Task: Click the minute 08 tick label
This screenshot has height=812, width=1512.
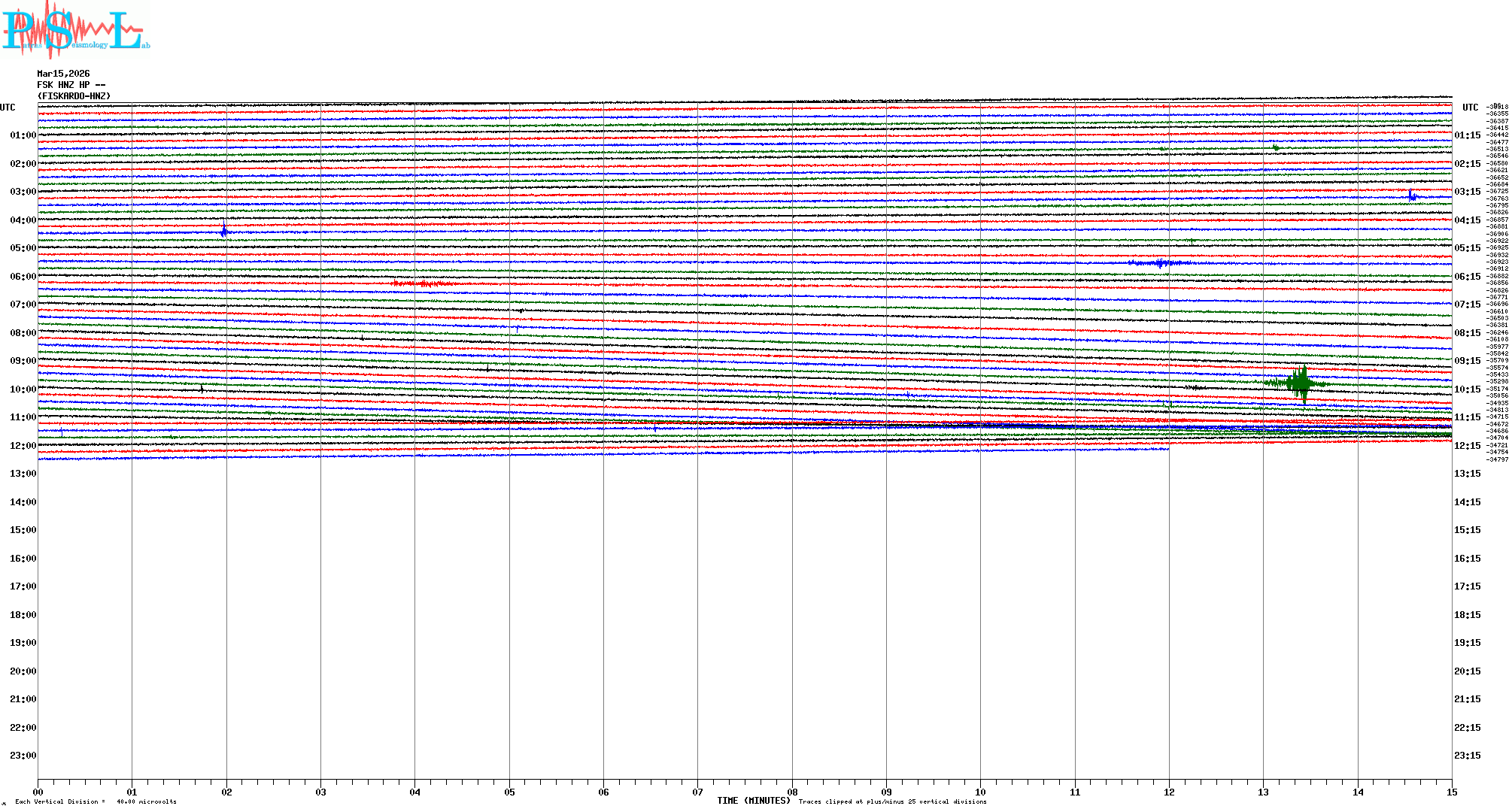Action: [792, 792]
